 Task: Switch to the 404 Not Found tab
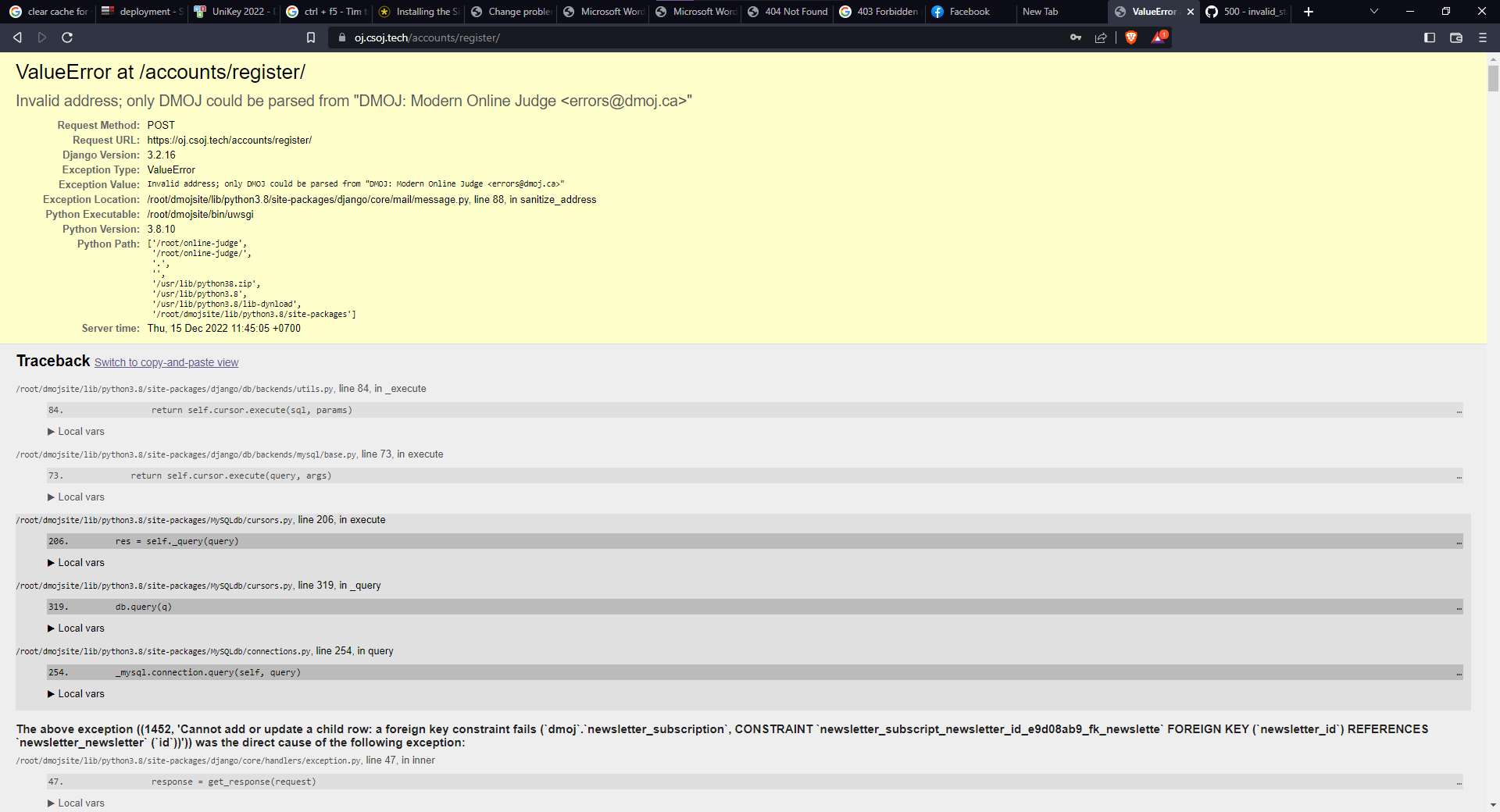point(787,12)
